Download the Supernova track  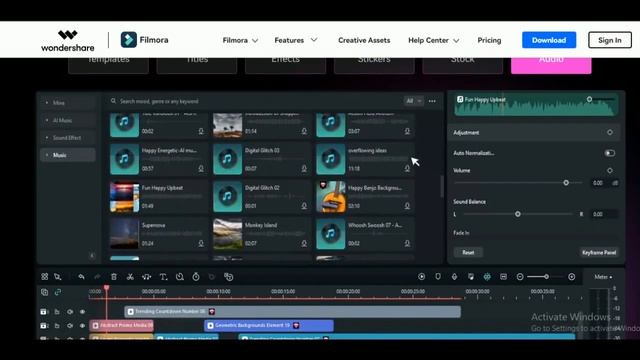coord(201,243)
